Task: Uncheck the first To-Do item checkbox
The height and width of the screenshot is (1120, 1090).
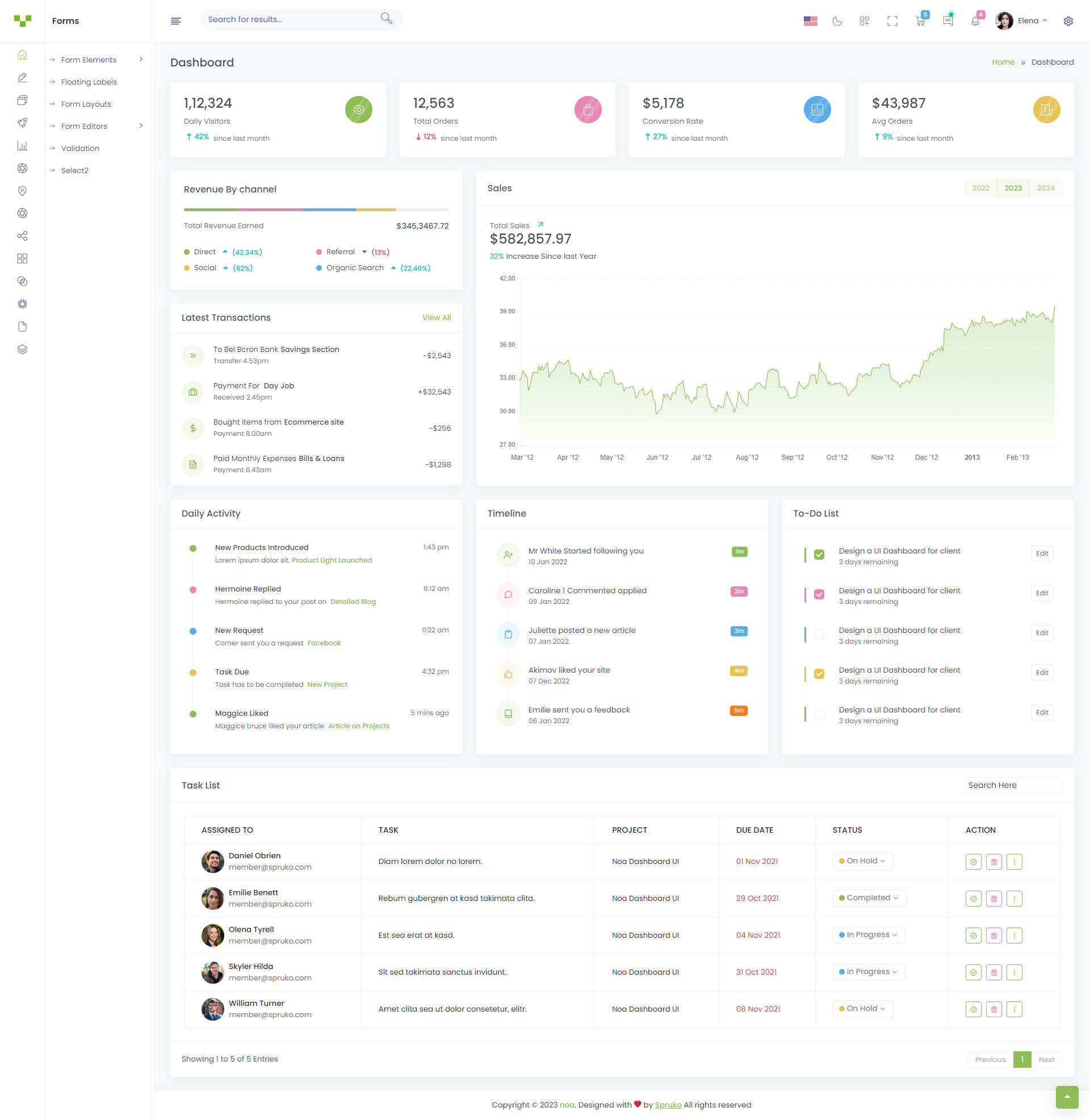Action: [819, 555]
